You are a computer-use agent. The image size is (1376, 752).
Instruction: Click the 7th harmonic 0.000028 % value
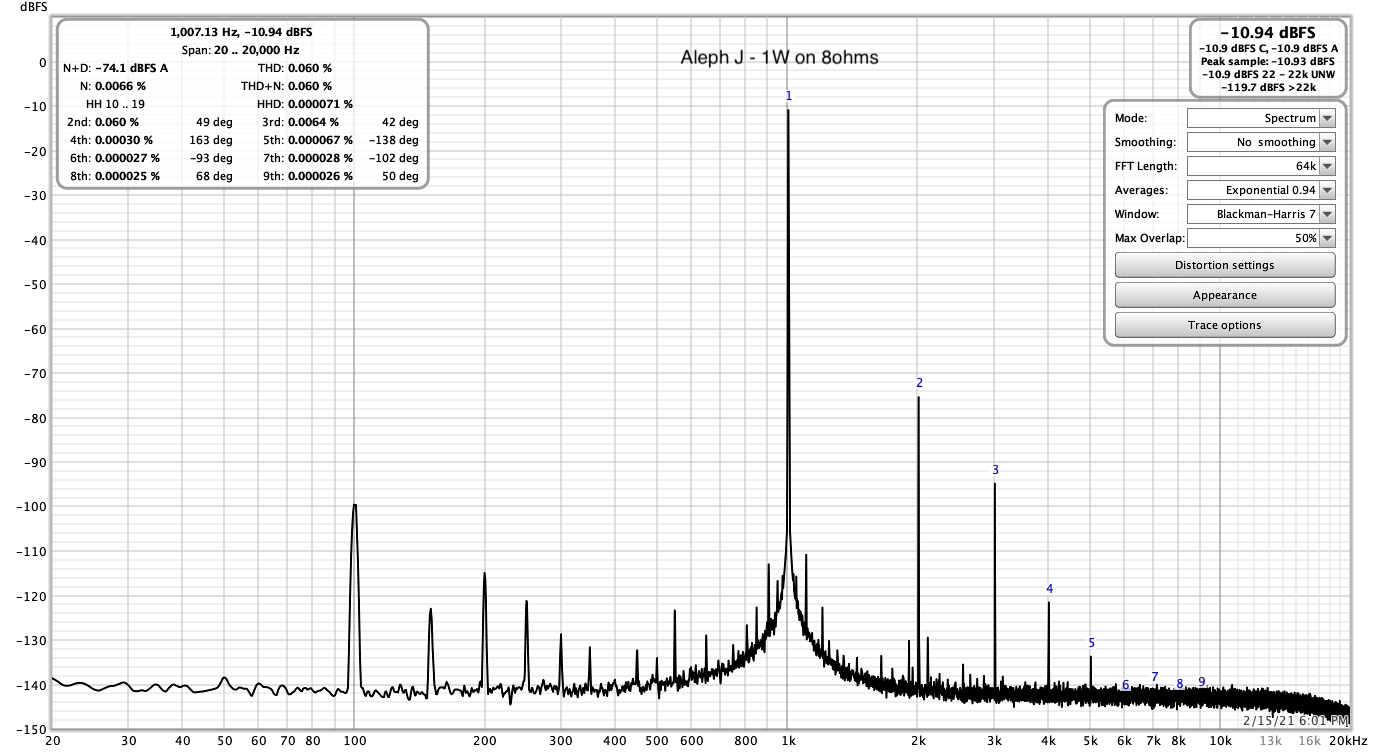(320, 158)
